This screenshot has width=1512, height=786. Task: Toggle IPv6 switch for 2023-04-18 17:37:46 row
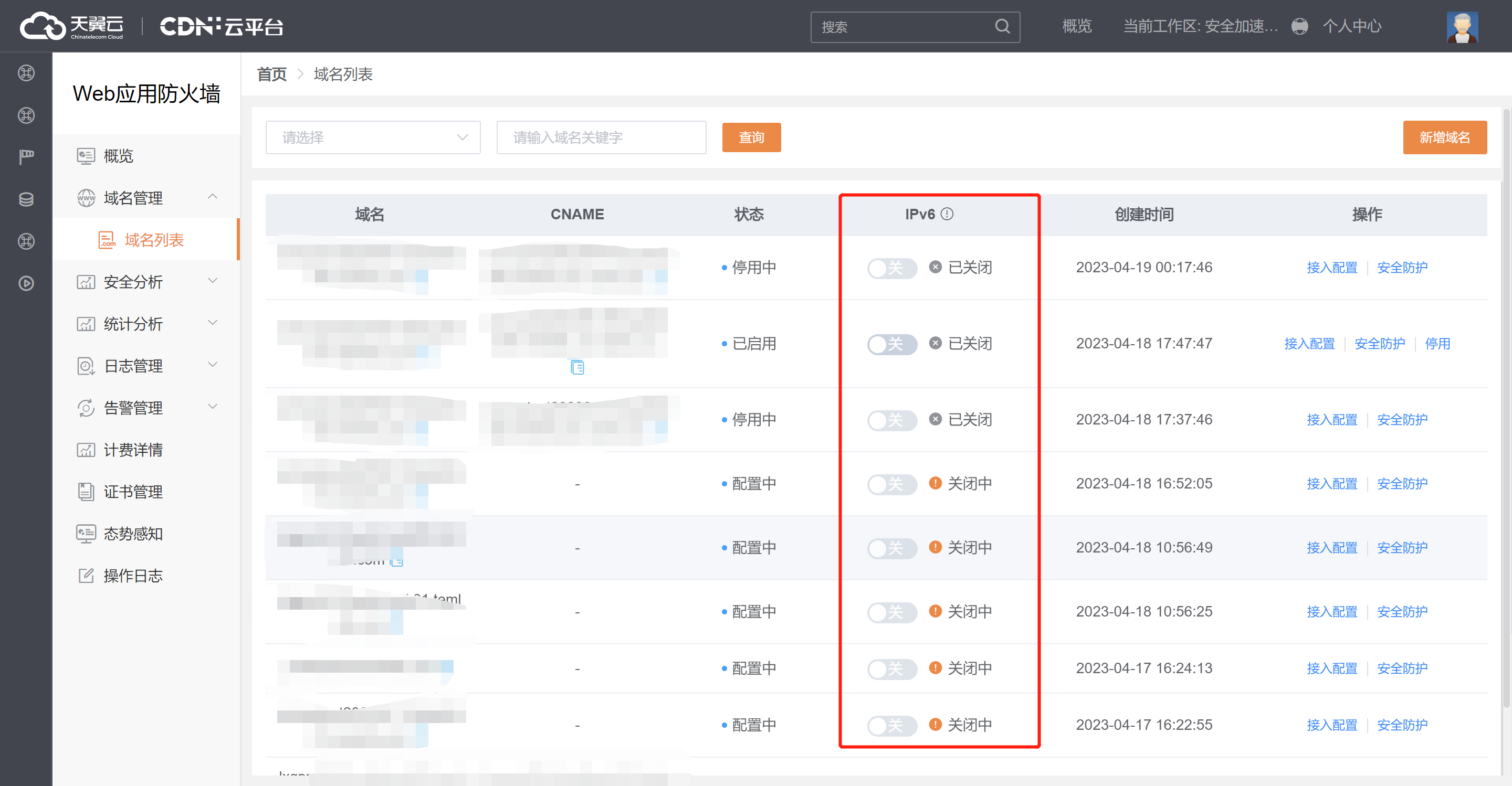tap(891, 420)
